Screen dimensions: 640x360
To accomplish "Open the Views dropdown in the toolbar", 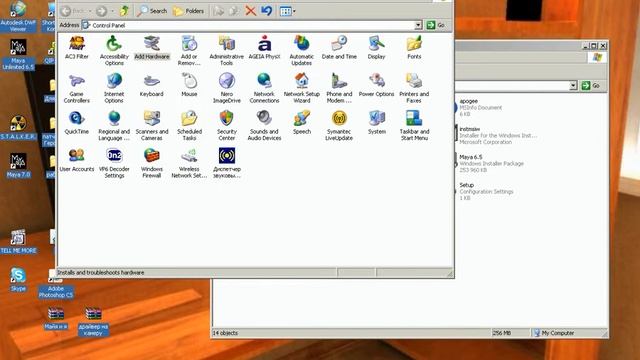I will point(287,11).
